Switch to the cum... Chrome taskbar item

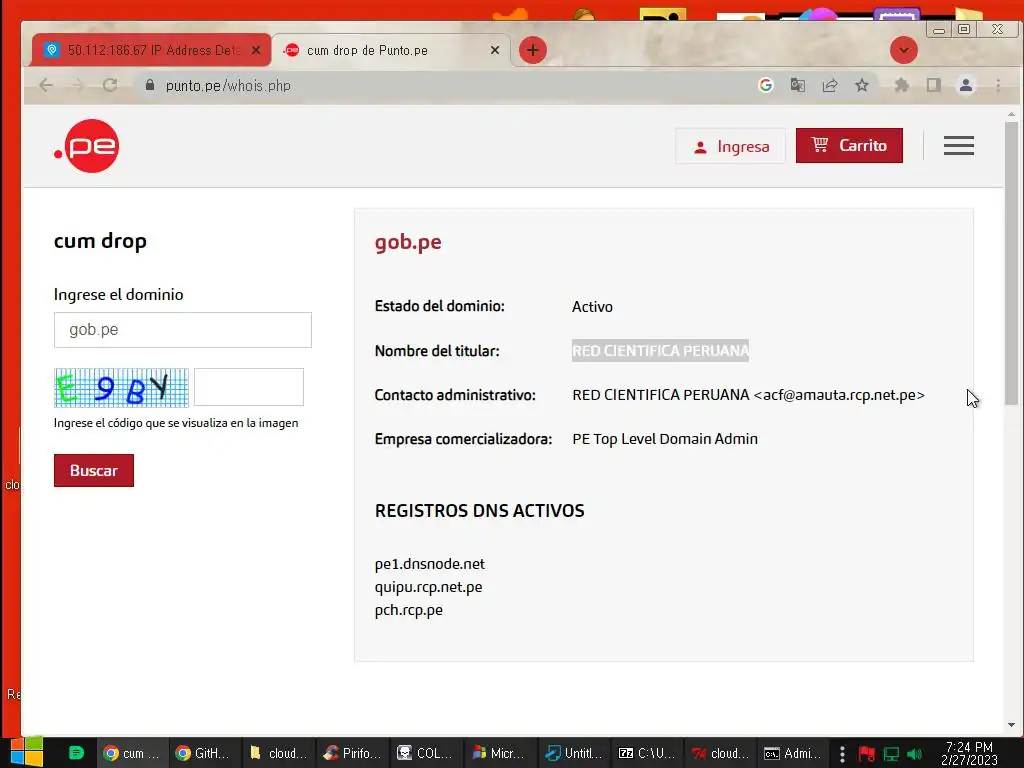[132, 753]
